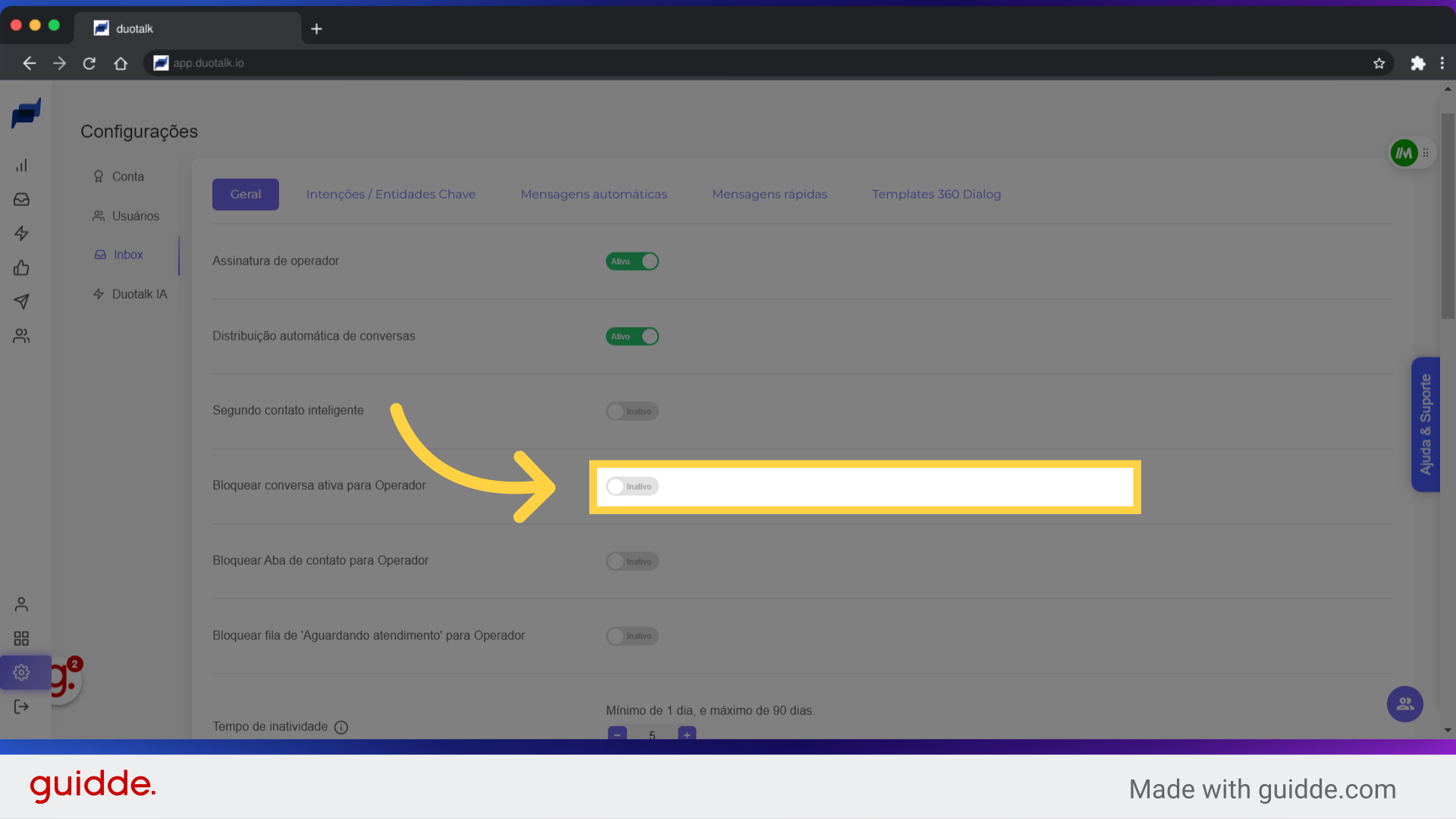This screenshot has width=1456, height=819.
Task: Open Inbox settings section
Action: click(119, 255)
